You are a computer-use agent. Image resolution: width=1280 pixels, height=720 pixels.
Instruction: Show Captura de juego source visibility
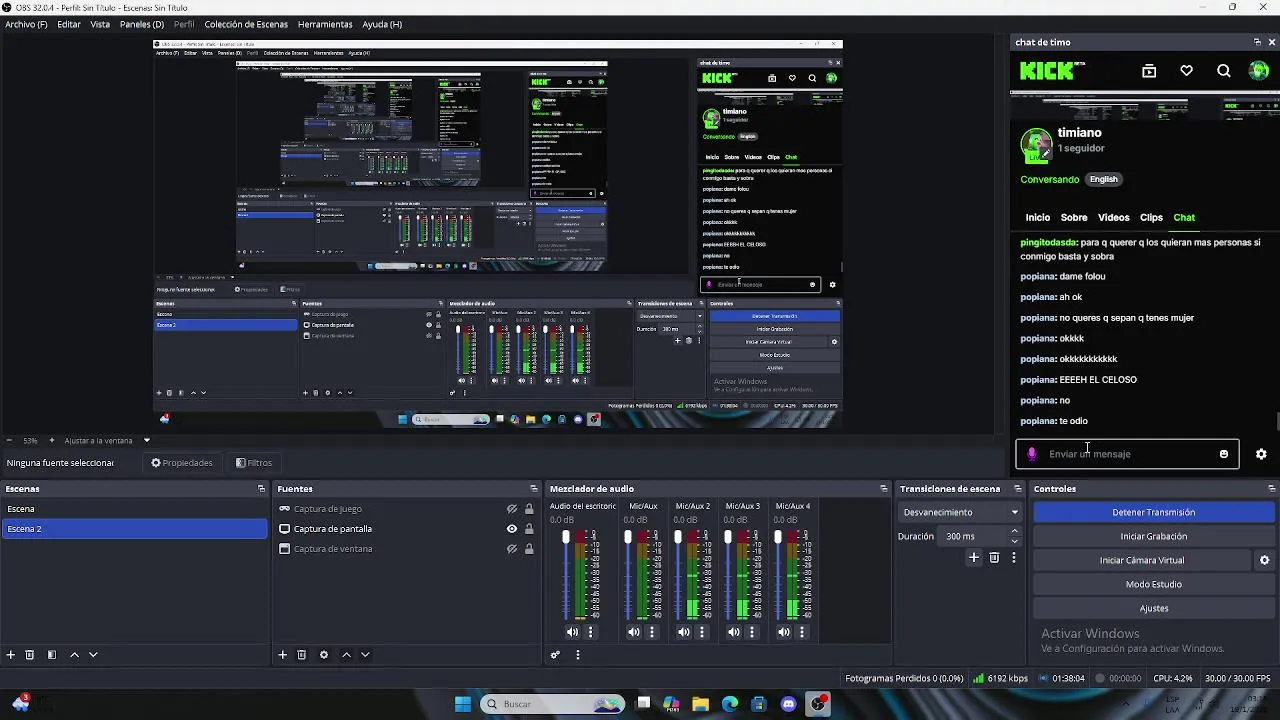pyautogui.click(x=512, y=509)
